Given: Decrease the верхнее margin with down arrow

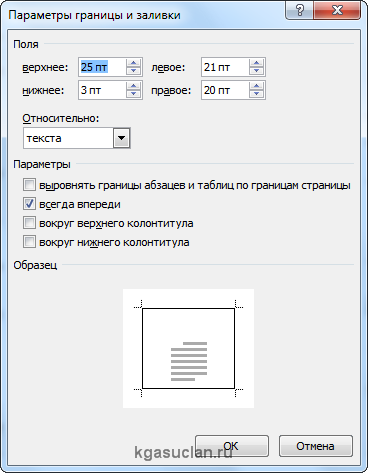Looking at the screenshot, I should pyautogui.click(x=134, y=71).
